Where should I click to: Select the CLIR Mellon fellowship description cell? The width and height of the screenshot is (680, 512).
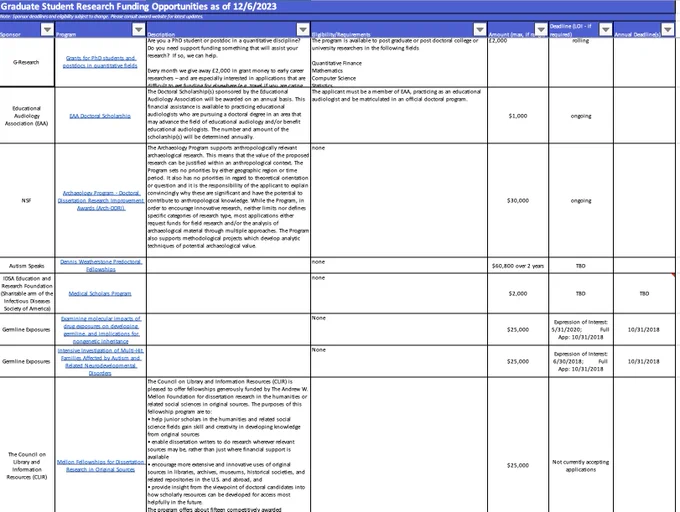(x=229, y=445)
